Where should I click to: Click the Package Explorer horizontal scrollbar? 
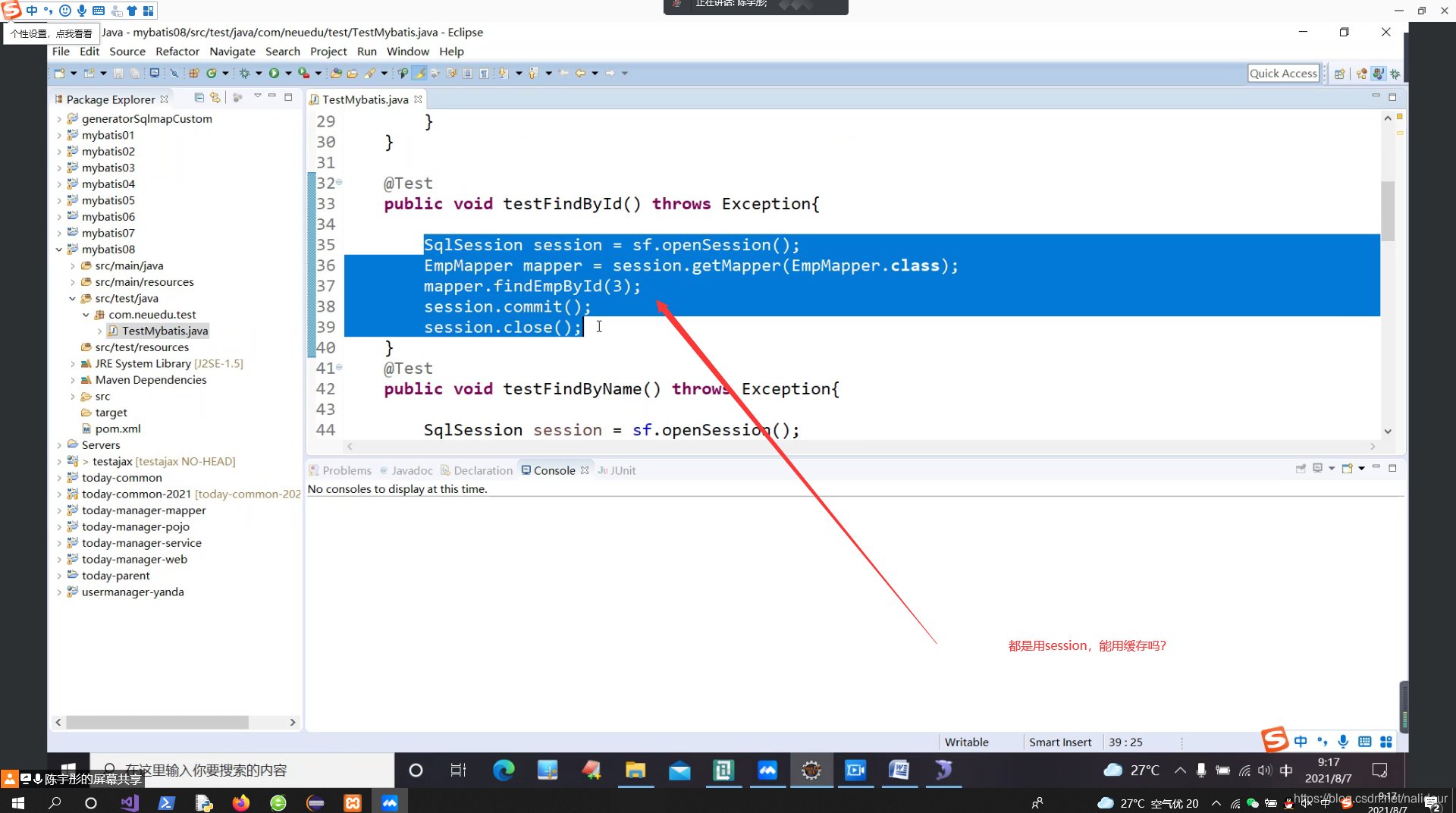coord(157,723)
